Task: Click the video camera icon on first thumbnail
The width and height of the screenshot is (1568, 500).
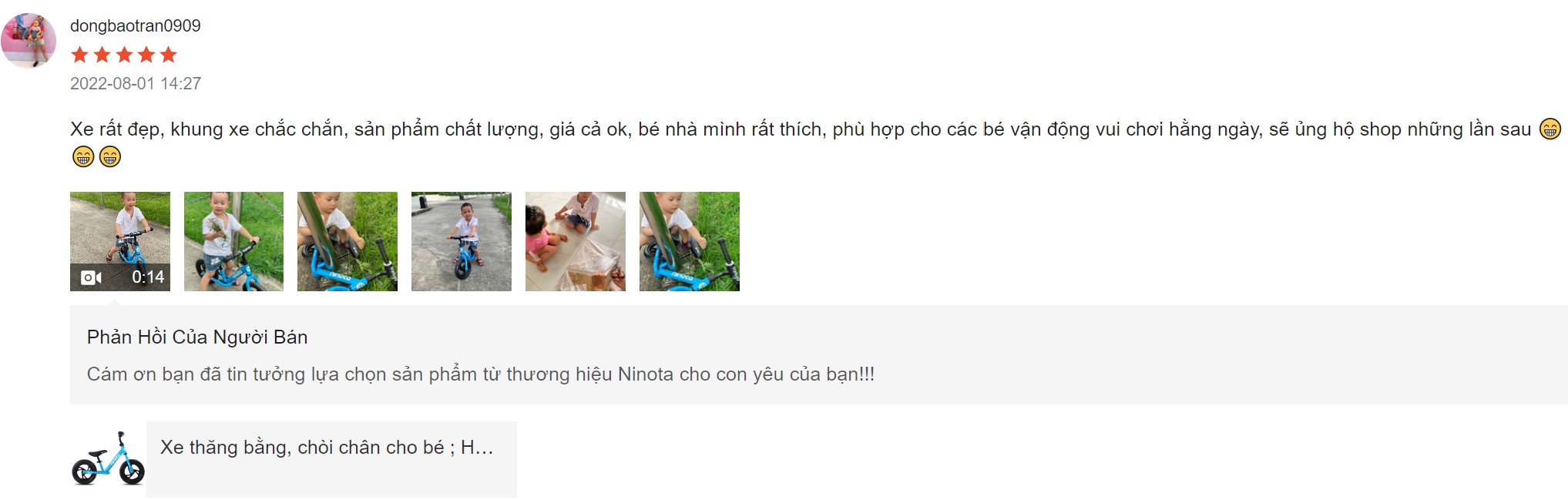Action: click(91, 277)
